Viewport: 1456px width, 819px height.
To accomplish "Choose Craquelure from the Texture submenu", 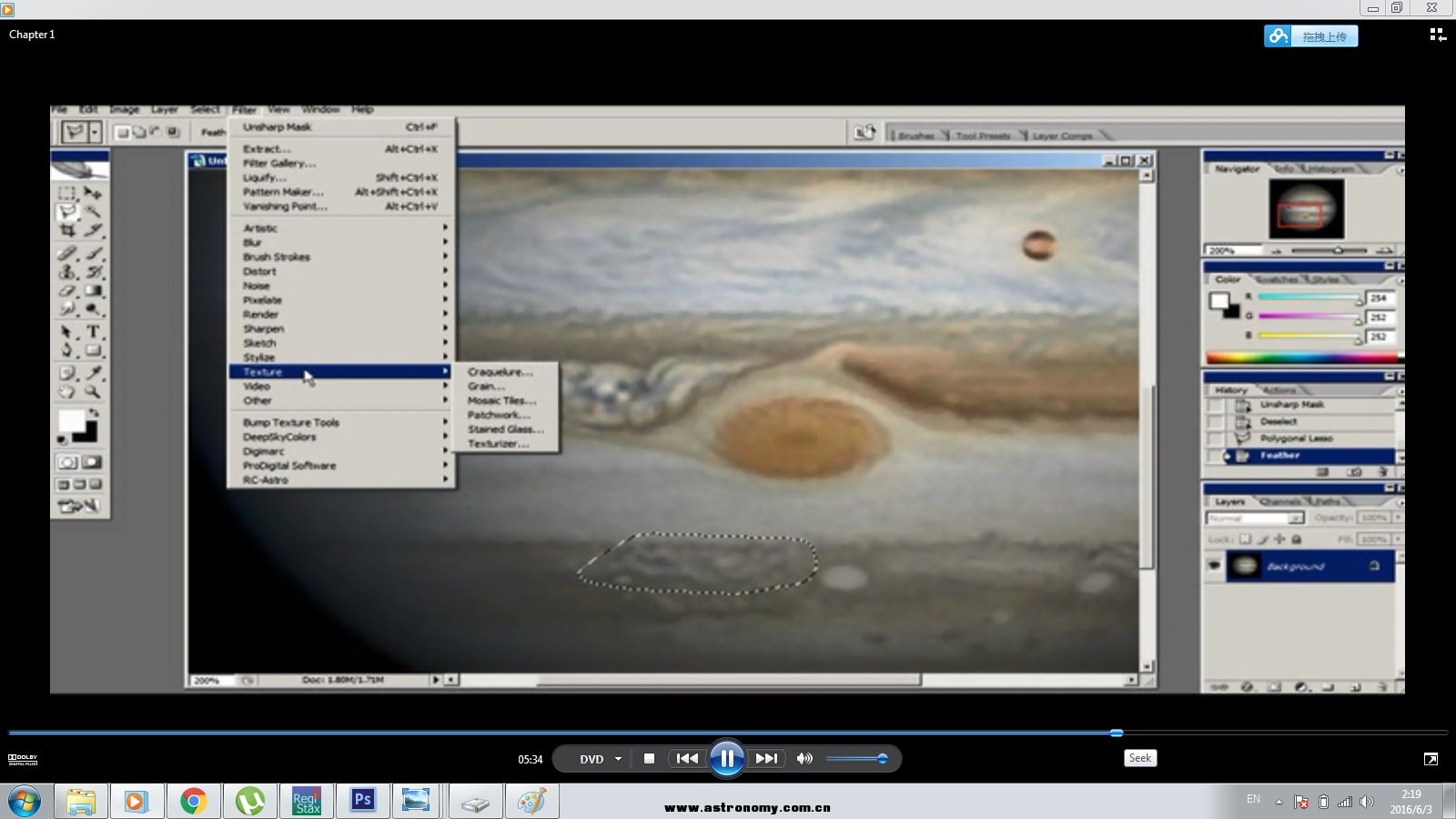I will 501,372.
